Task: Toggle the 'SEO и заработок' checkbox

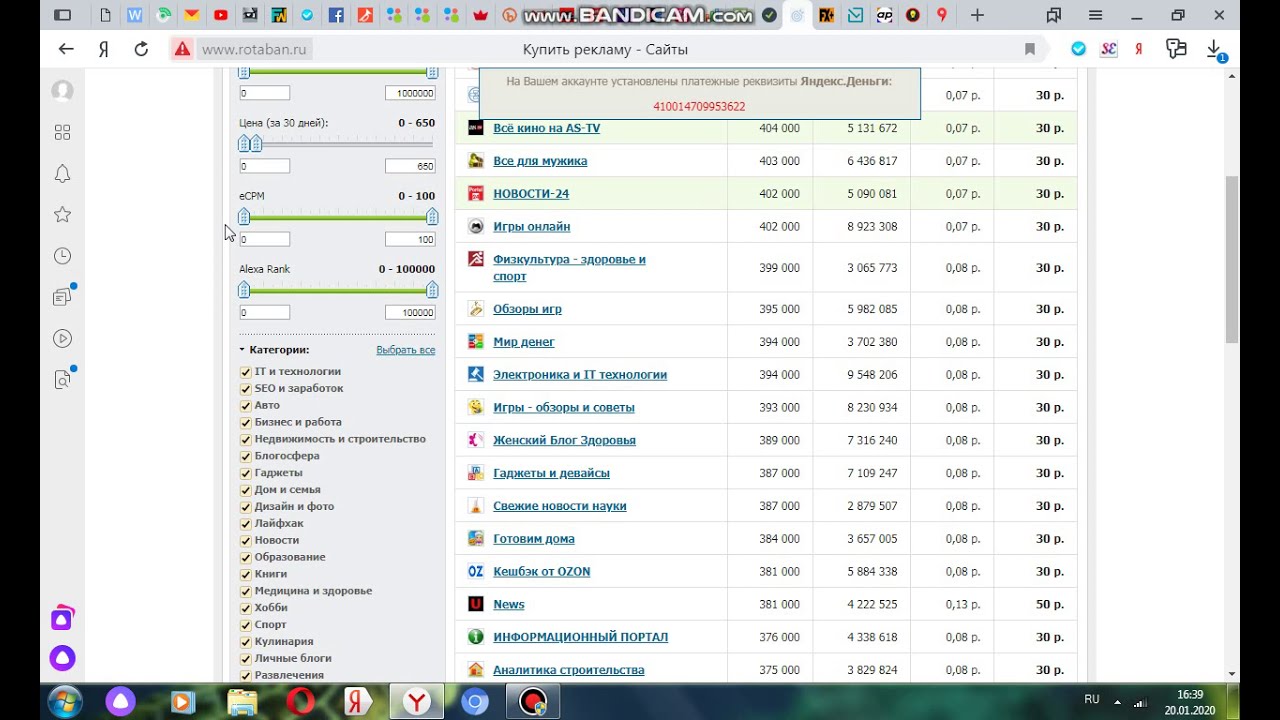Action: (245, 388)
